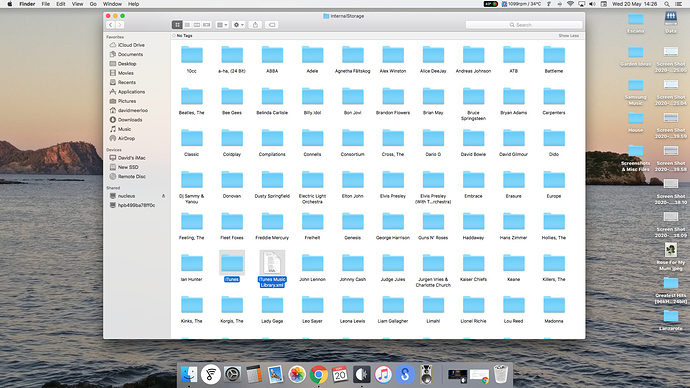Open the Edit menu
Image resolution: width=690 pixels, height=388 pixels.
pyautogui.click(x=61, y=4)
